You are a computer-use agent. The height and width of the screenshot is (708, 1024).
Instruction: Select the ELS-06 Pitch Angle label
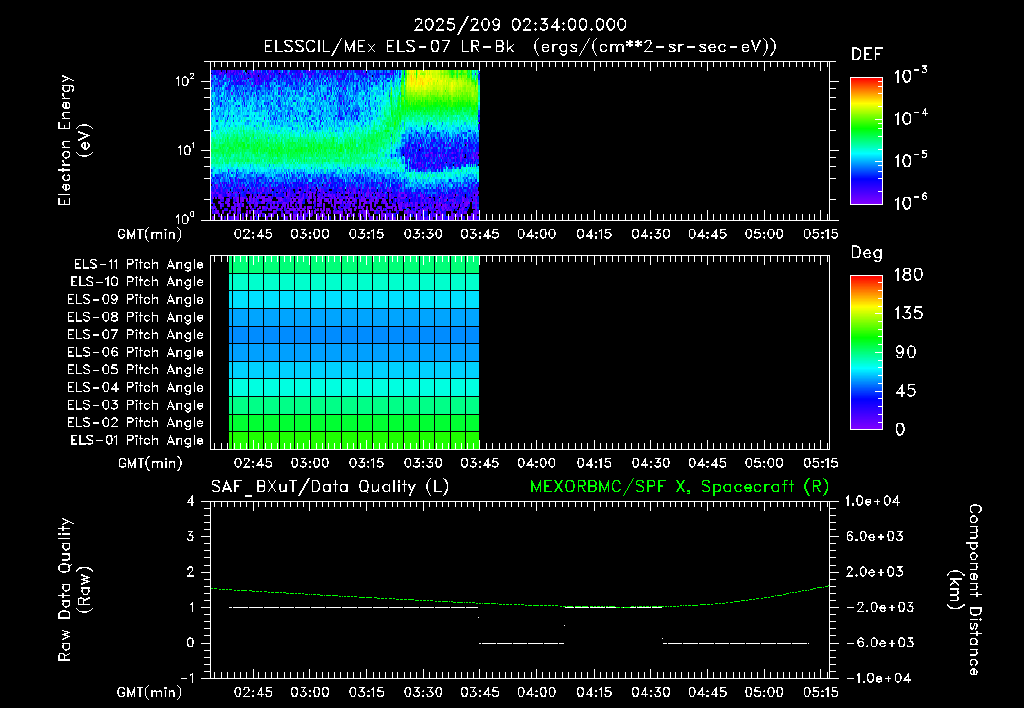tap(135, 353)
